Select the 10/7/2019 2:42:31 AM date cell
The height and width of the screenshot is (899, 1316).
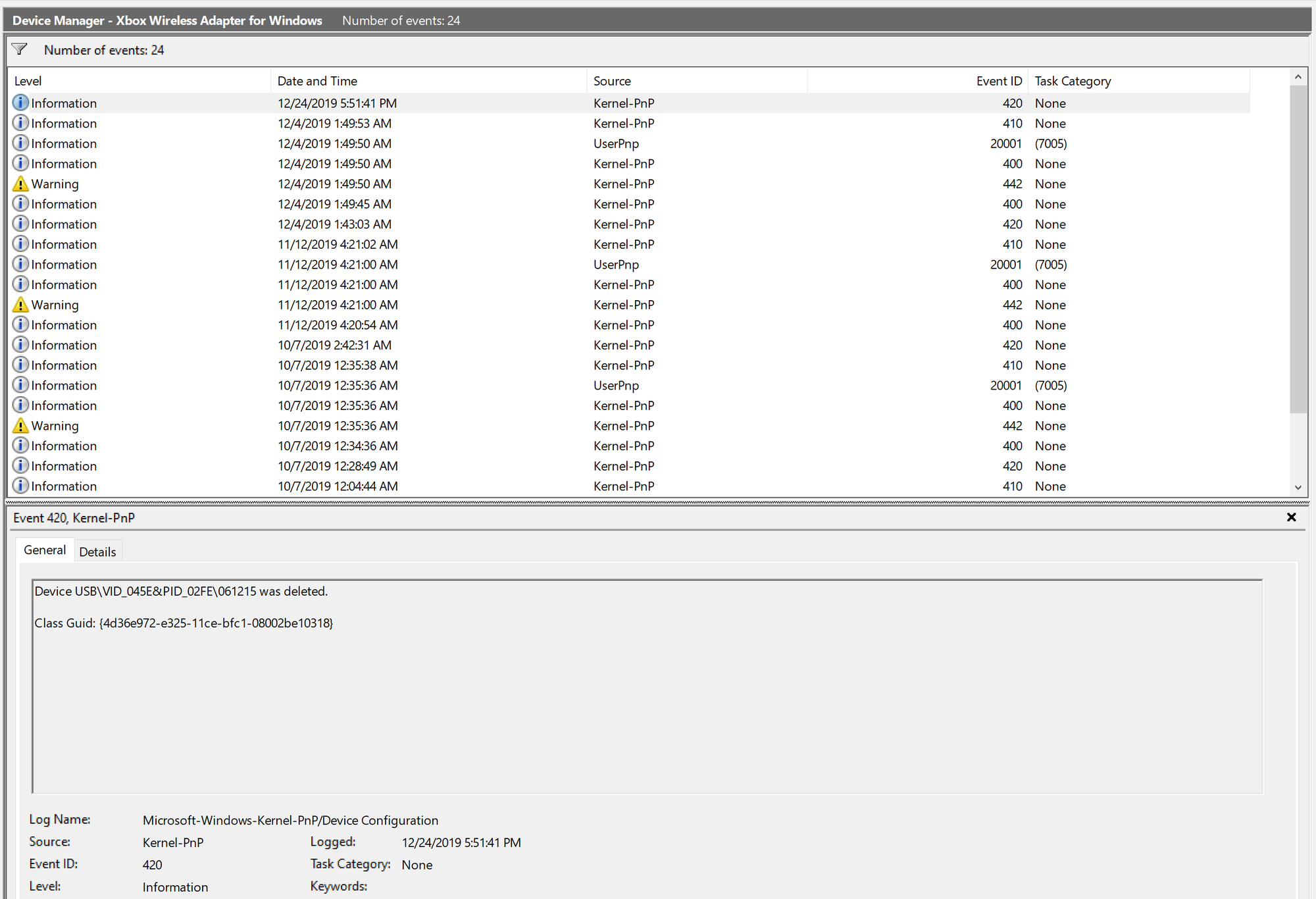pyautogui.click(x=334, y=345)
